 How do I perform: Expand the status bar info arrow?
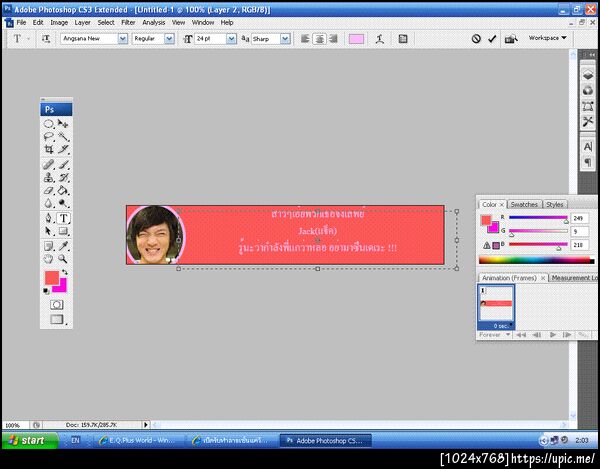click(145, 425)
